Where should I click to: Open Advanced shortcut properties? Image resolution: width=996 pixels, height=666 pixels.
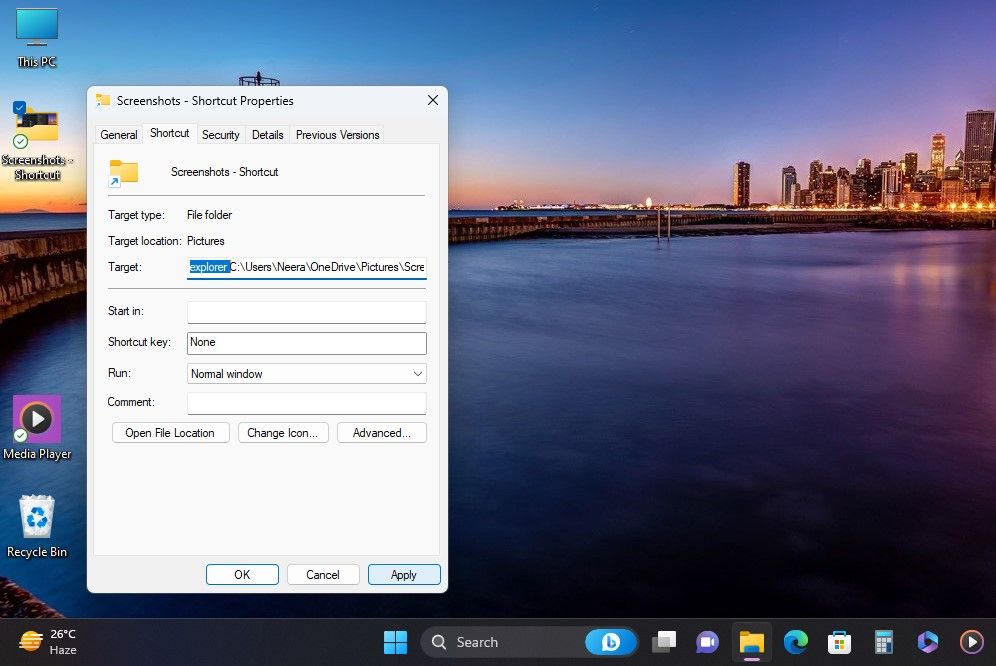pyautogui.click(x=381, y=432)
